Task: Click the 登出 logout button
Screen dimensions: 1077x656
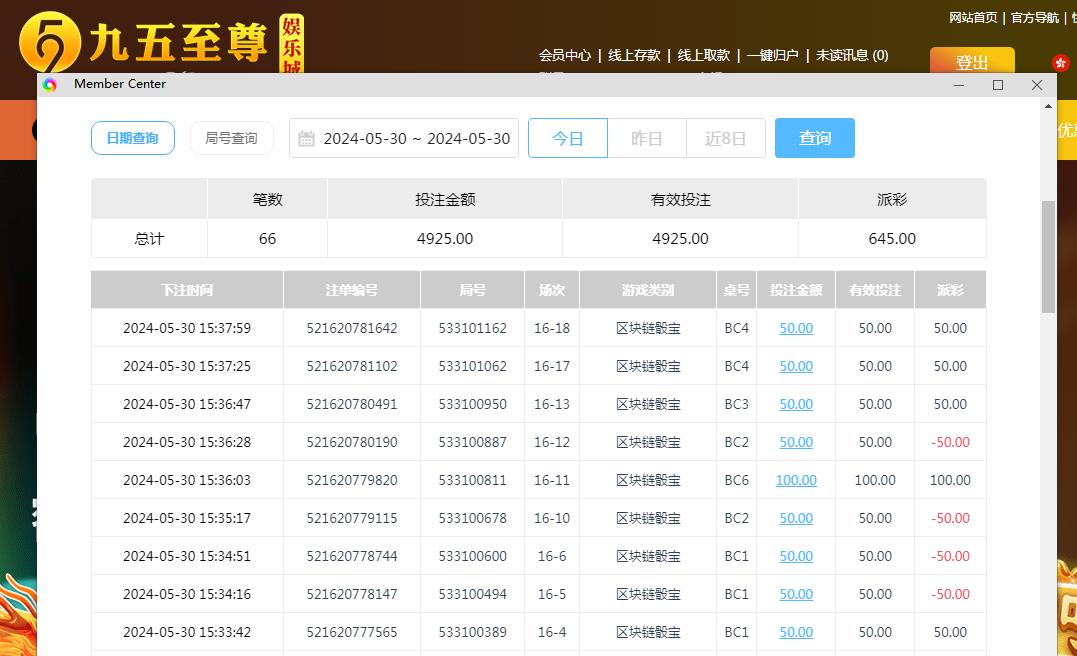Action: click(971, 61)
